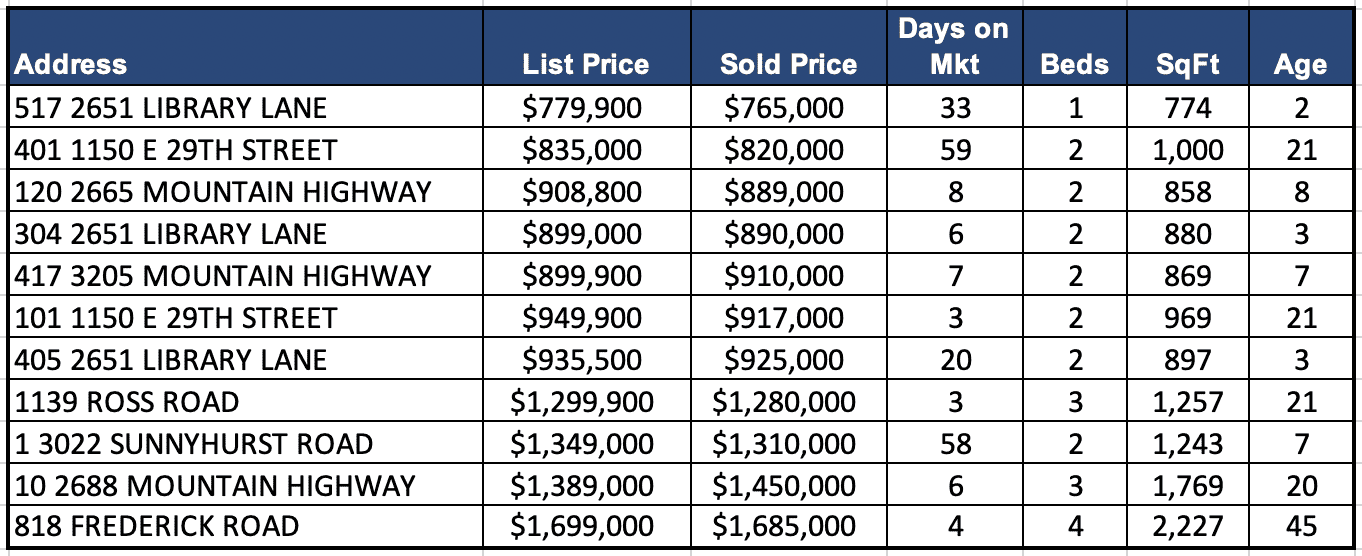This screenshot has width=1362, height=556.
Task: Select the 517 2651 LIBRARY LANE cell
Action: coord(171,107)
